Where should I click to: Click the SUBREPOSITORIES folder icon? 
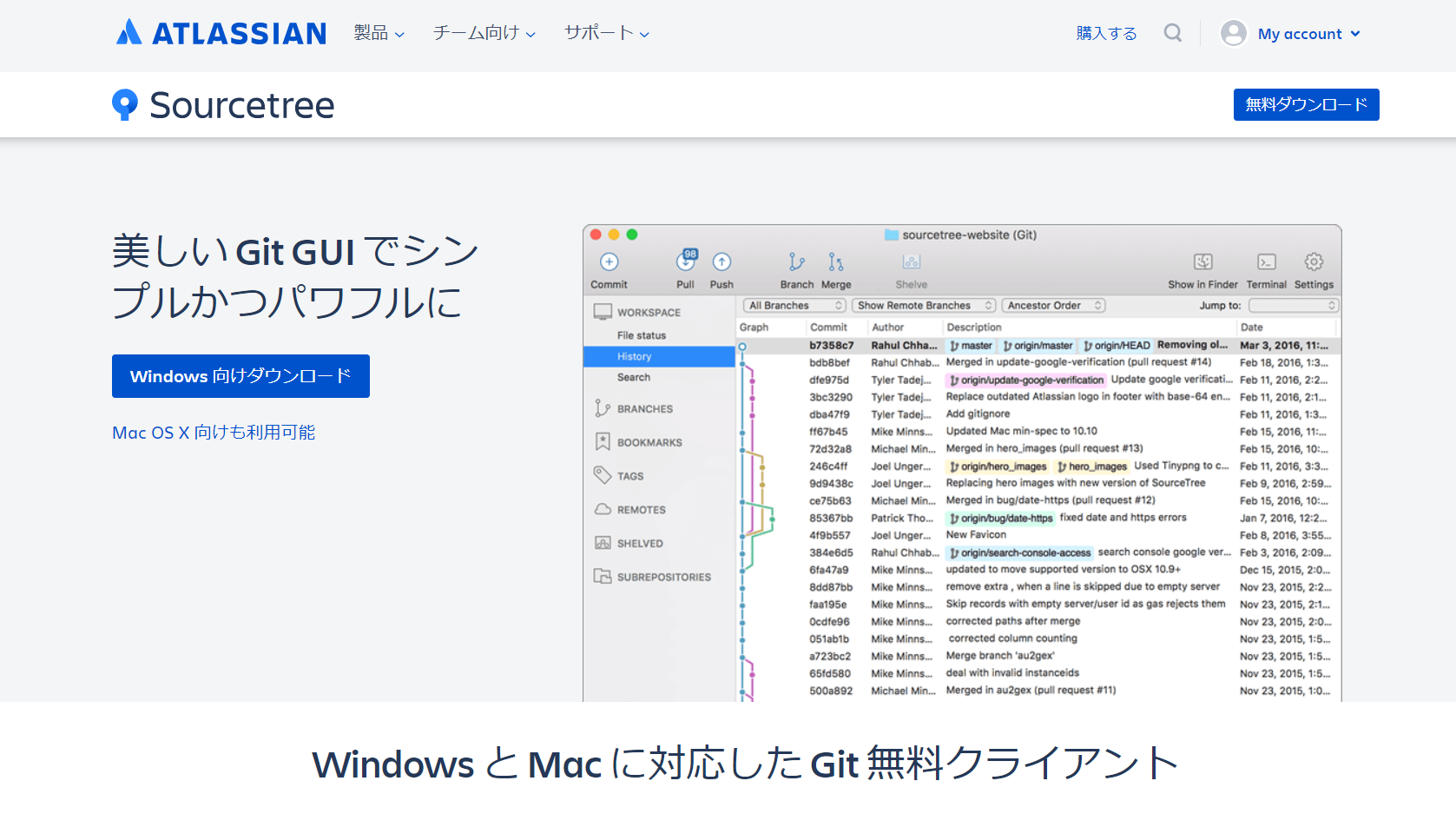point(603,576)
